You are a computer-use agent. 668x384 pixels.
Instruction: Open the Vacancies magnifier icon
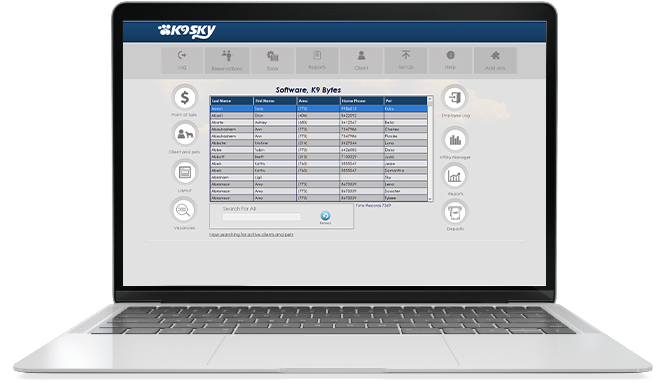(x=183, y=210)
